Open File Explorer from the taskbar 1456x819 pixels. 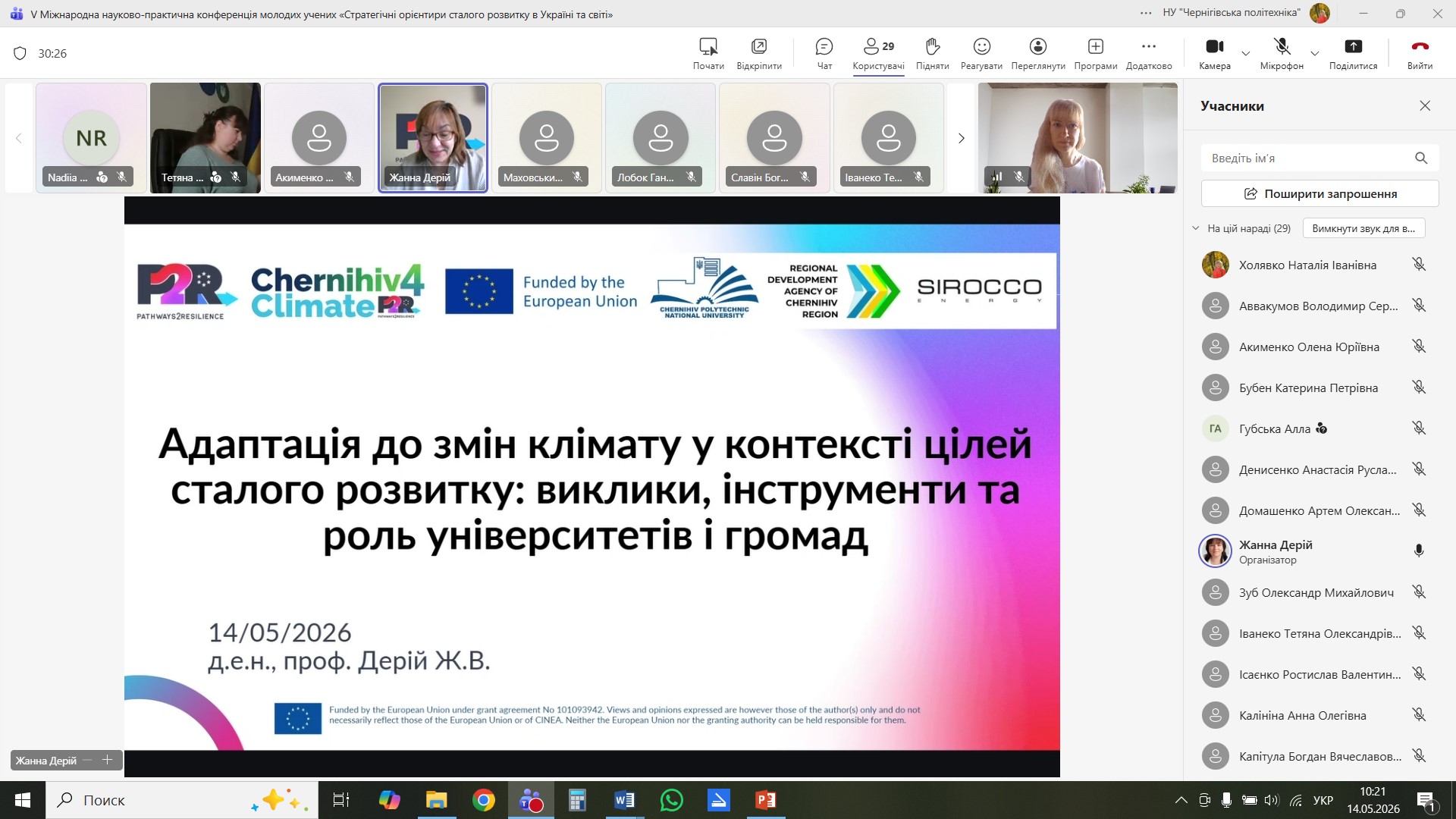click(436, 800)
